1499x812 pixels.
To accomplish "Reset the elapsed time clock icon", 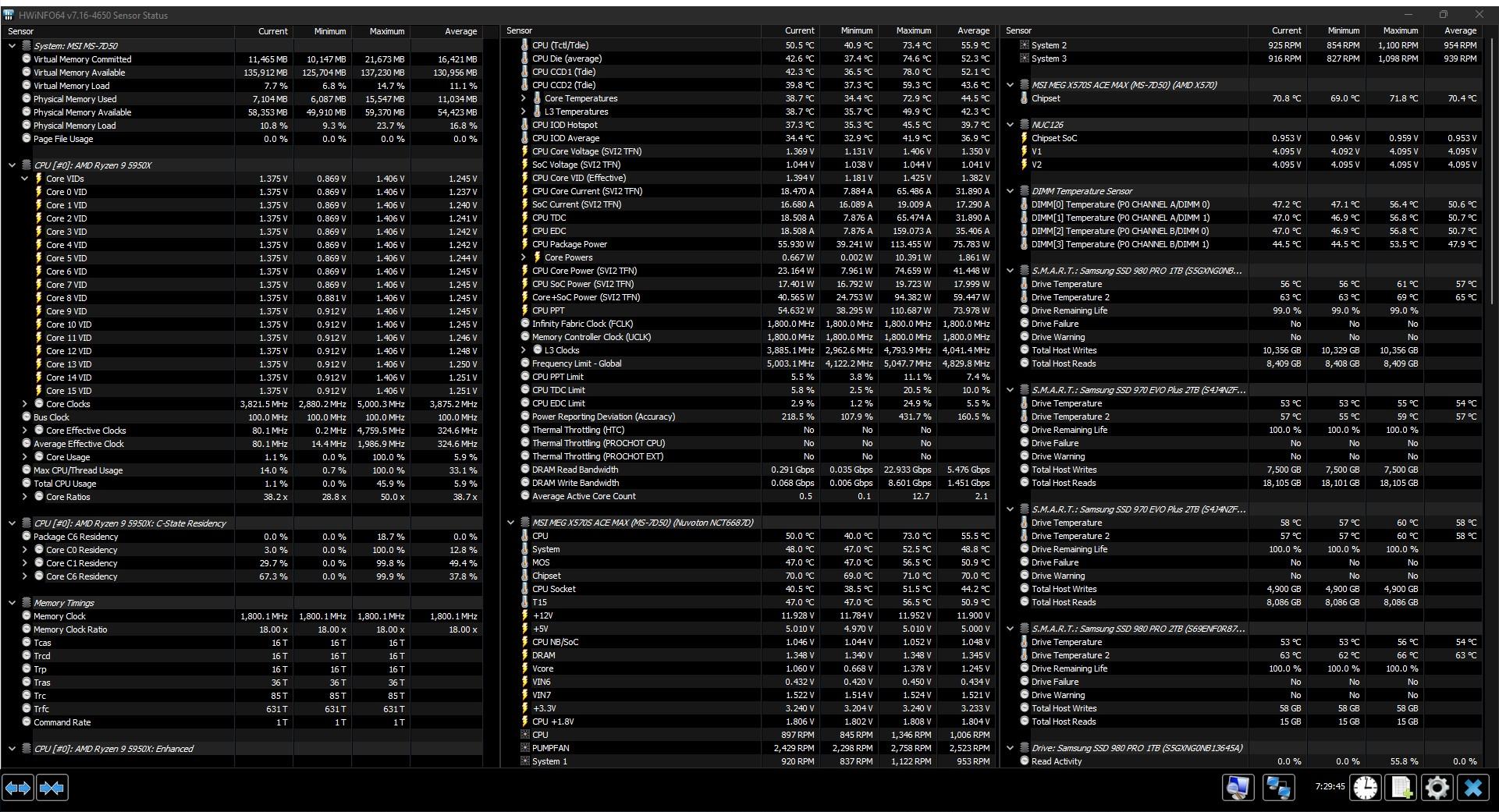I will coord(1366,788).
